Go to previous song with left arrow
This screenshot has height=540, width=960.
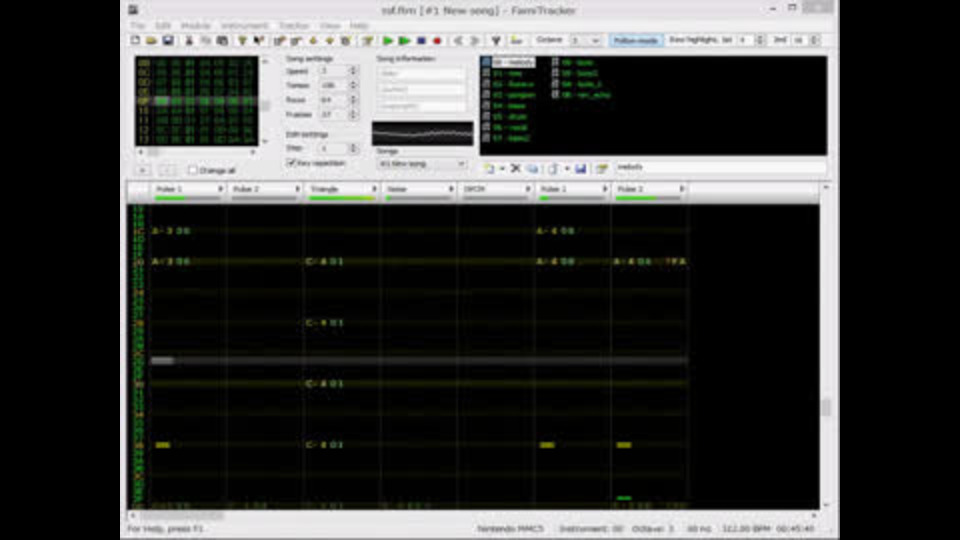[458, 40]
